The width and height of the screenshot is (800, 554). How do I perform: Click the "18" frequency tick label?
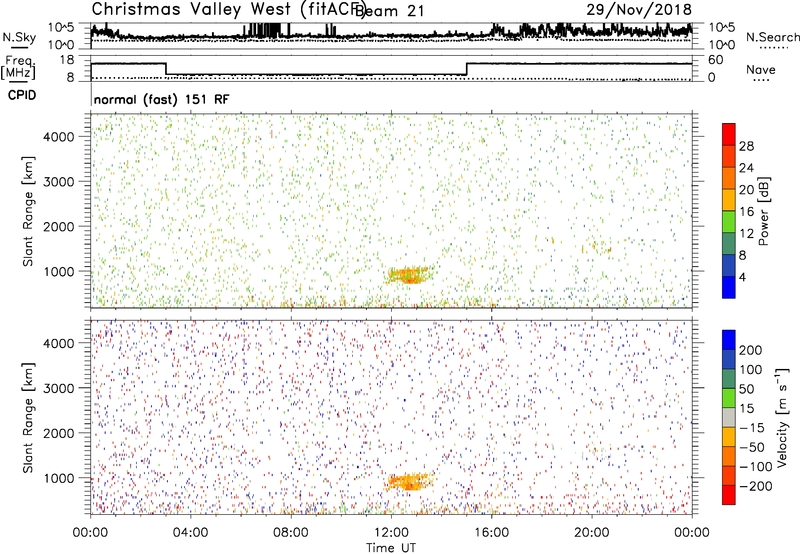click(67, 60)
